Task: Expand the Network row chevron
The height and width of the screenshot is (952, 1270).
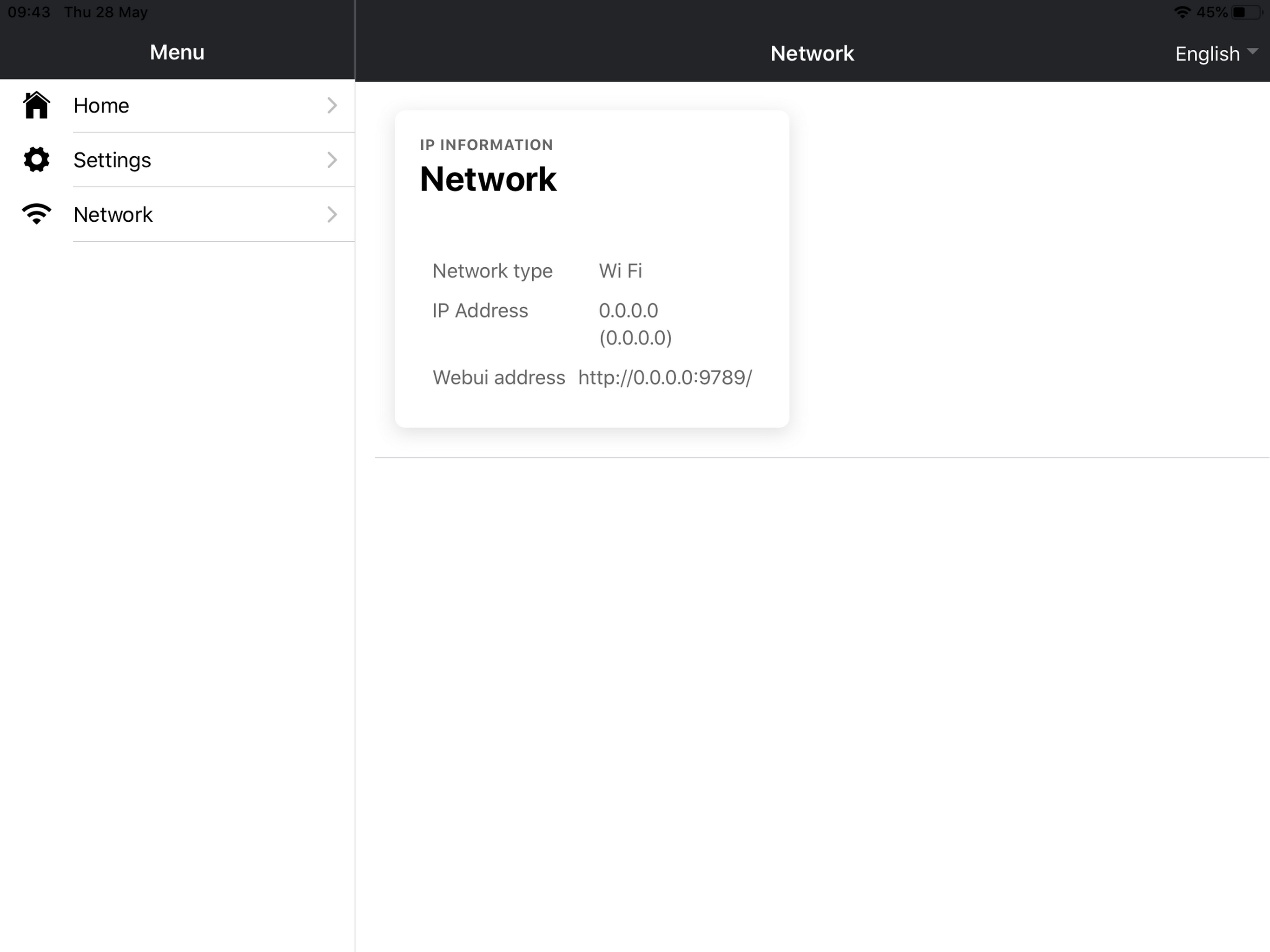Action: point(332,214)
